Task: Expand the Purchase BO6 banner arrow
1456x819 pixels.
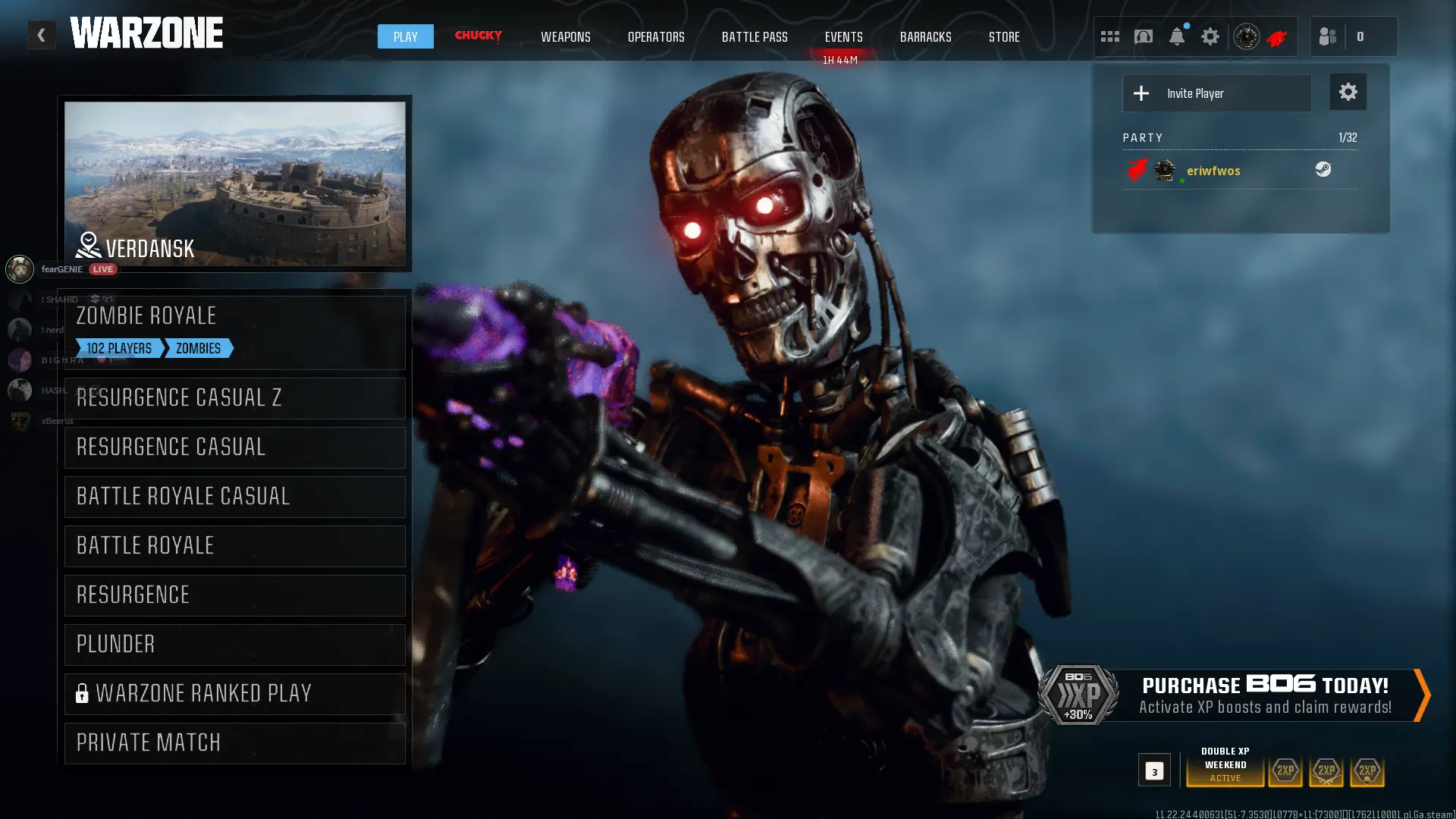Action: click(x=1422, y=695)
